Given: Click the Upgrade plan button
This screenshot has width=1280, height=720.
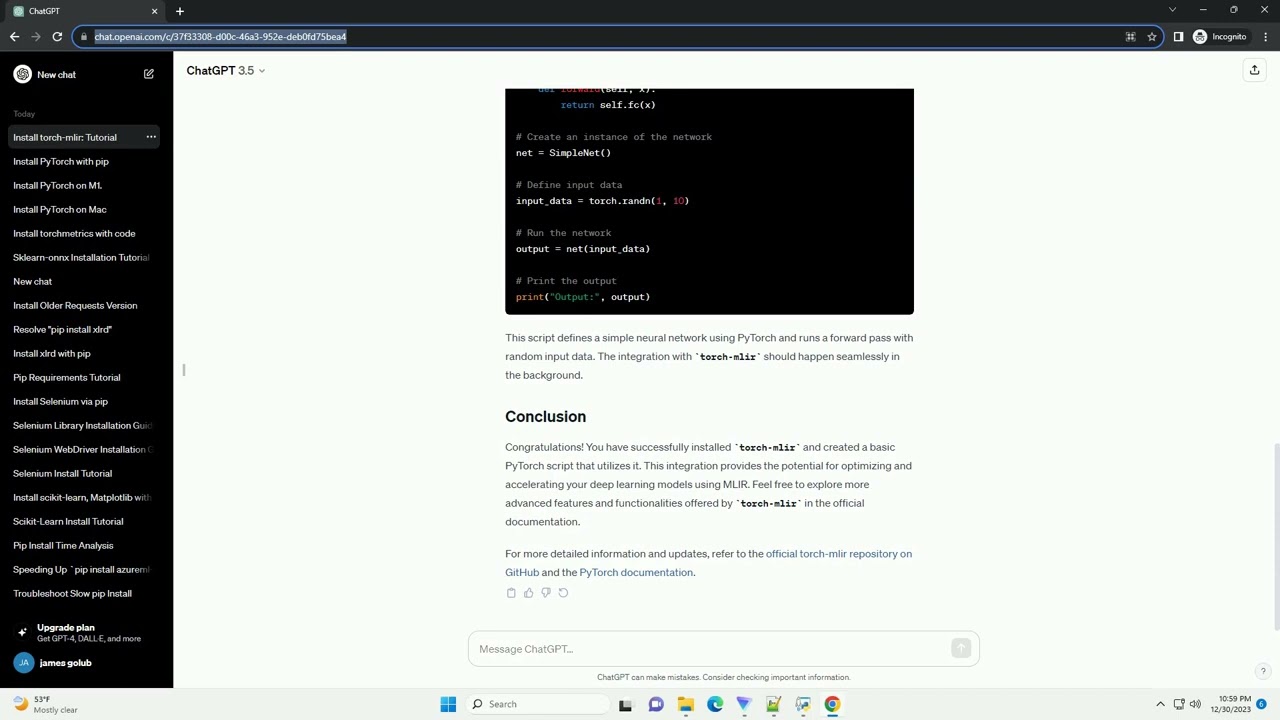Looking at the screenshot, I should coord(84,633).
